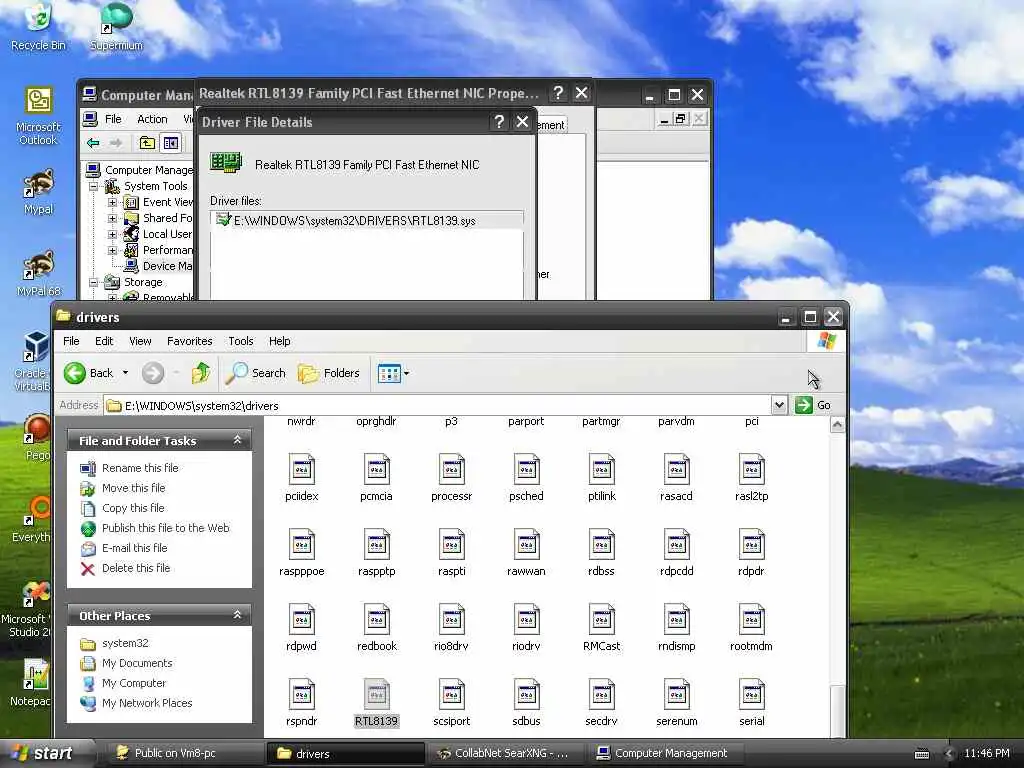The height and width of the screenshot is (768, 1024).
Task: Click Copy this file link
Action: 133,508
